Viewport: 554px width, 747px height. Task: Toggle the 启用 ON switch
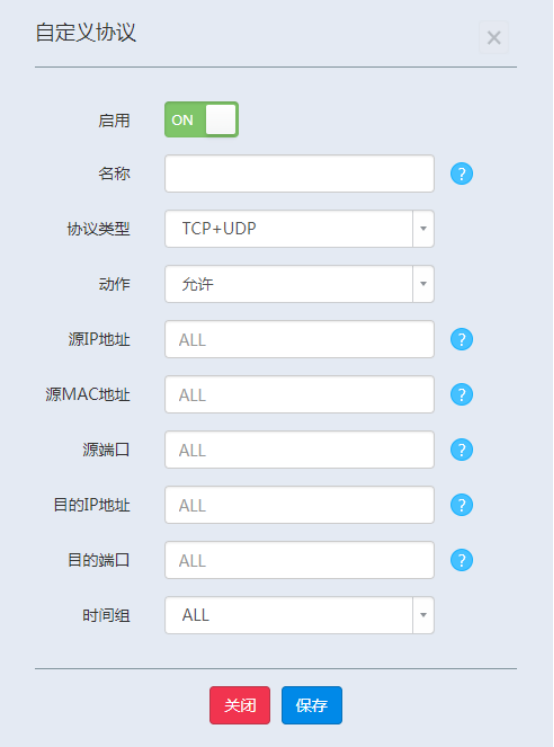click(x=201, y=120)
